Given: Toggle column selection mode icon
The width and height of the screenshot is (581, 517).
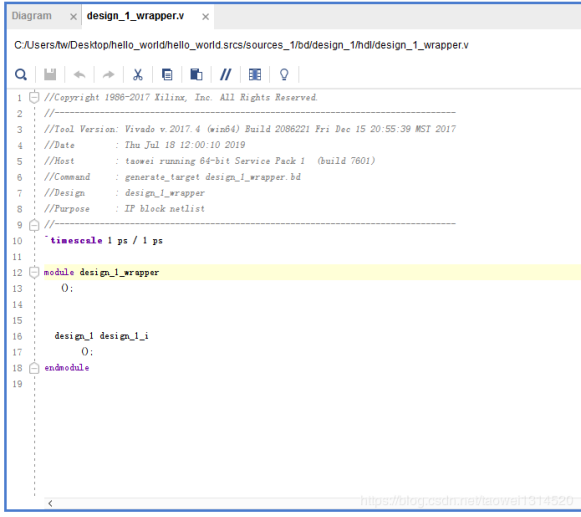Looking at the screenshot, I should 255,74.
